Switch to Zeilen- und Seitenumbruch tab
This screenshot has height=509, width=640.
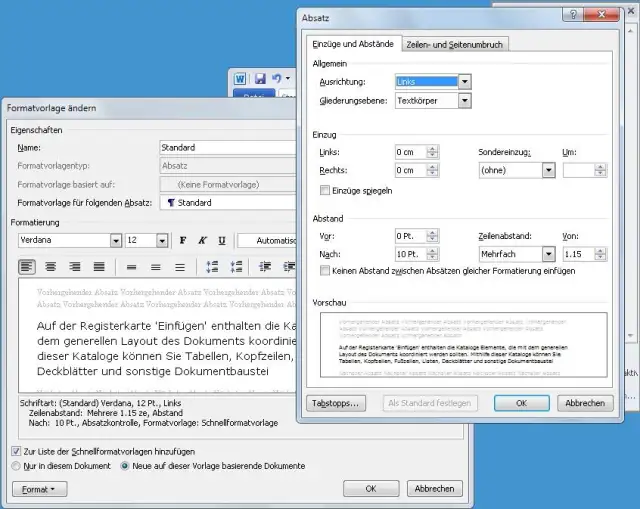point(455,44)
